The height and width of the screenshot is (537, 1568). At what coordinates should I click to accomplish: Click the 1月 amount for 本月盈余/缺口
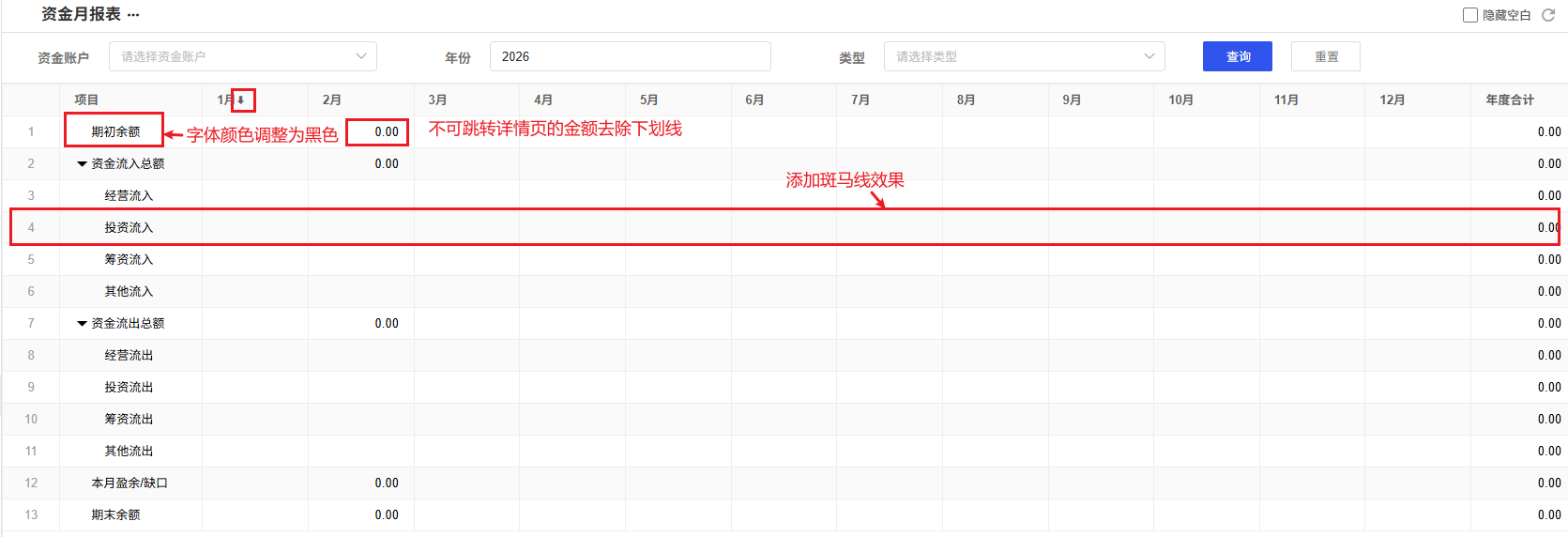click(x=387, y=483)
